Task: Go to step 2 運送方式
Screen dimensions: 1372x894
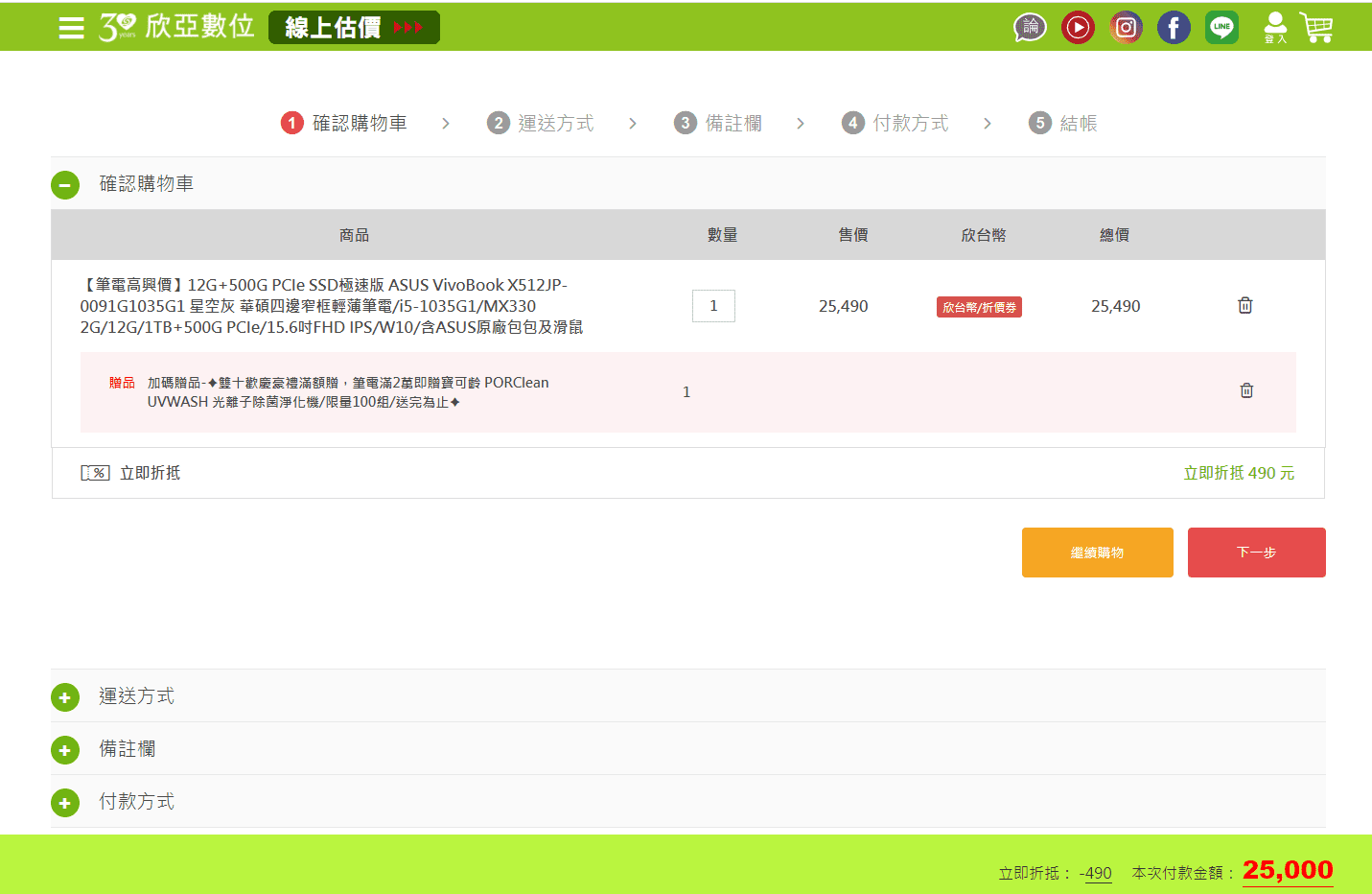Action: (541, 124)
